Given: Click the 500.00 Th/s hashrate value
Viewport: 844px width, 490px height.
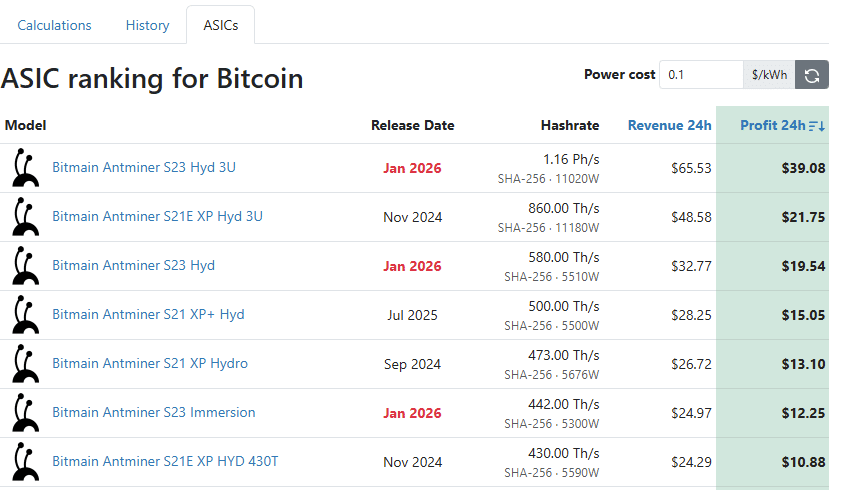Looking at the screenshot, I should tap(564, 307).
